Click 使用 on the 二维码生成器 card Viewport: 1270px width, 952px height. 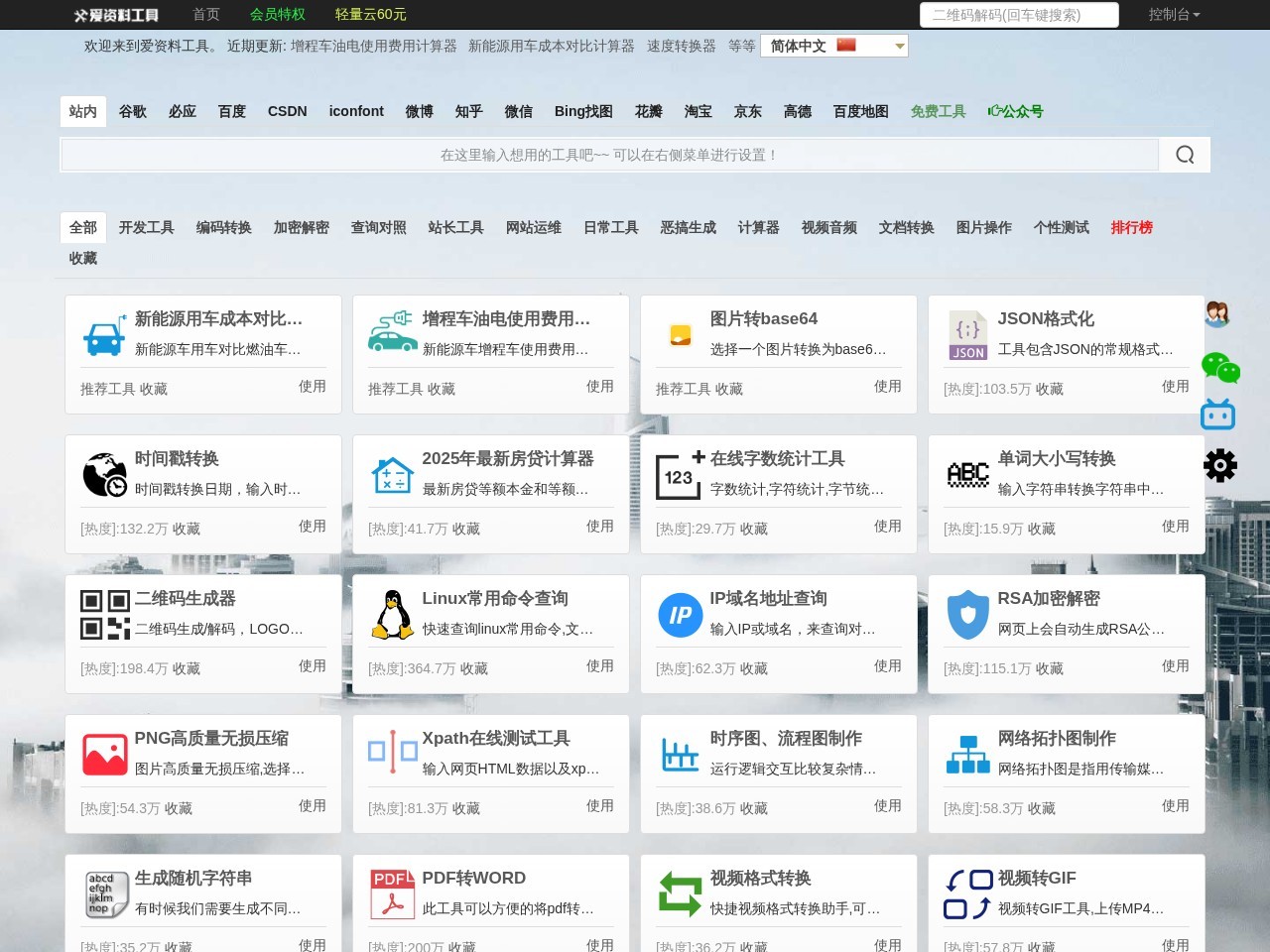click(313, 665)
